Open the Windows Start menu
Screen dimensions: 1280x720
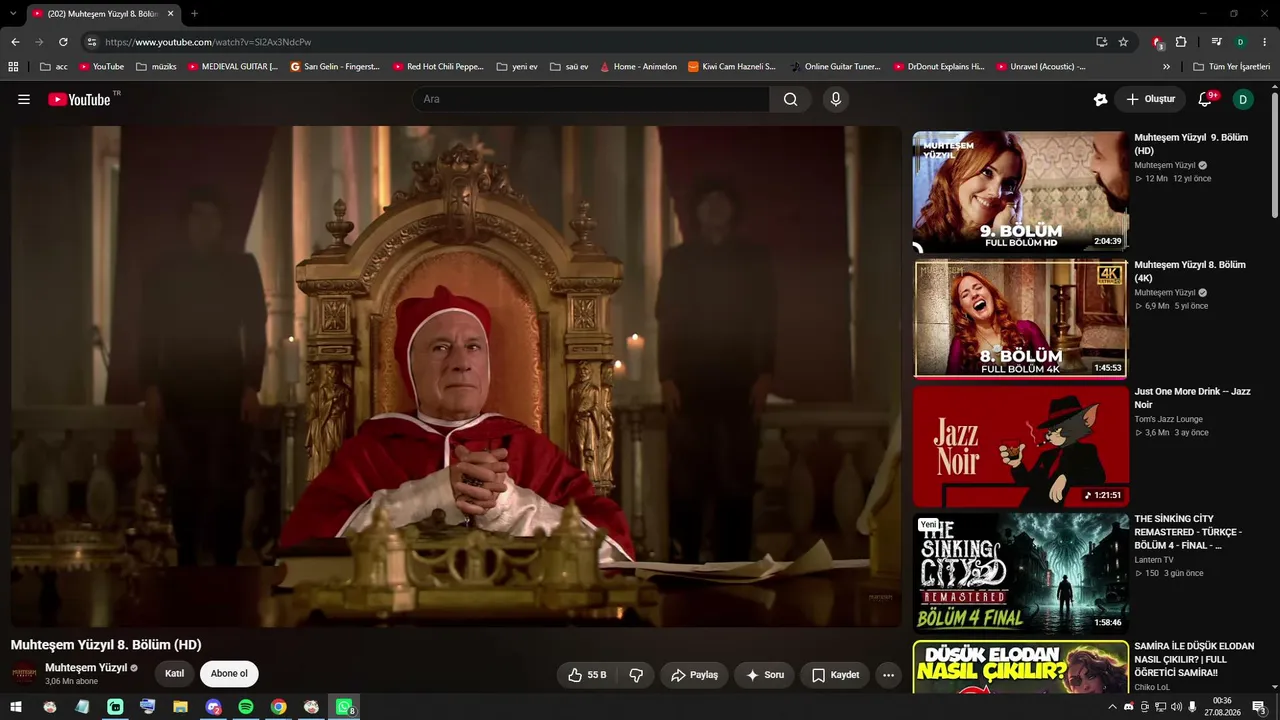(16, 707)
